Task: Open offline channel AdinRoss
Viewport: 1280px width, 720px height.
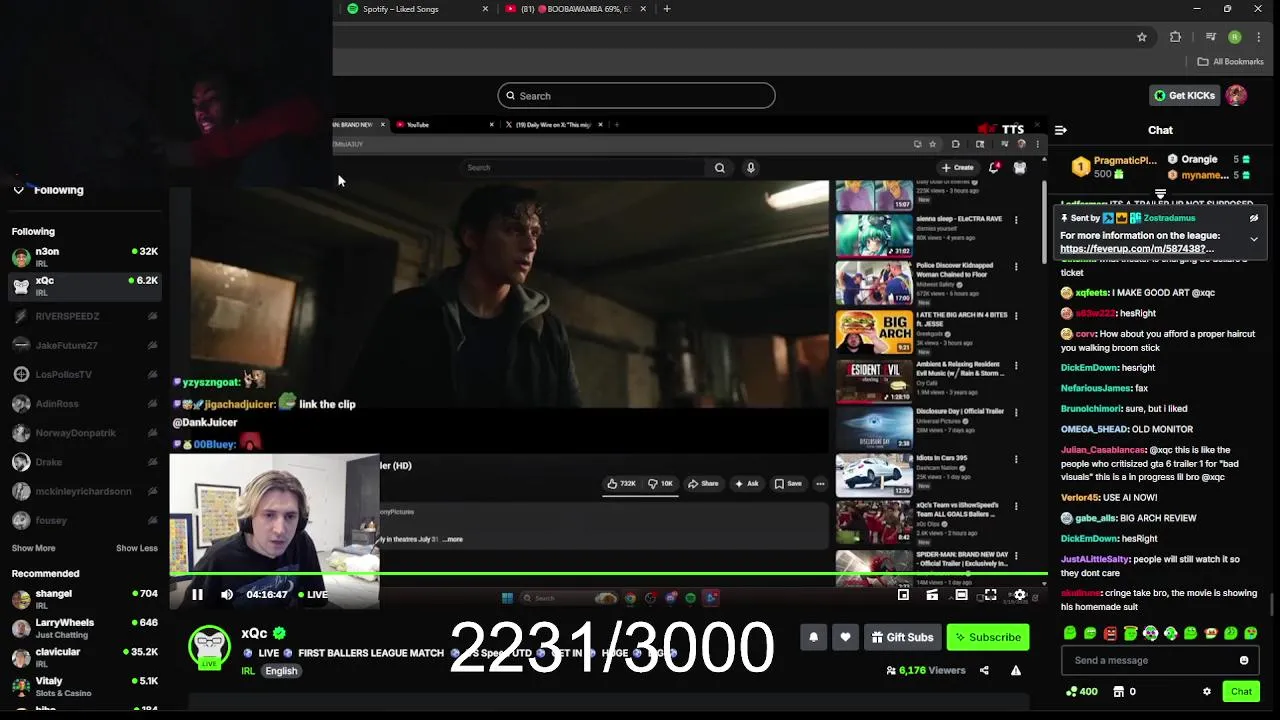Action: pyautogui.click(x=84, y=404)
